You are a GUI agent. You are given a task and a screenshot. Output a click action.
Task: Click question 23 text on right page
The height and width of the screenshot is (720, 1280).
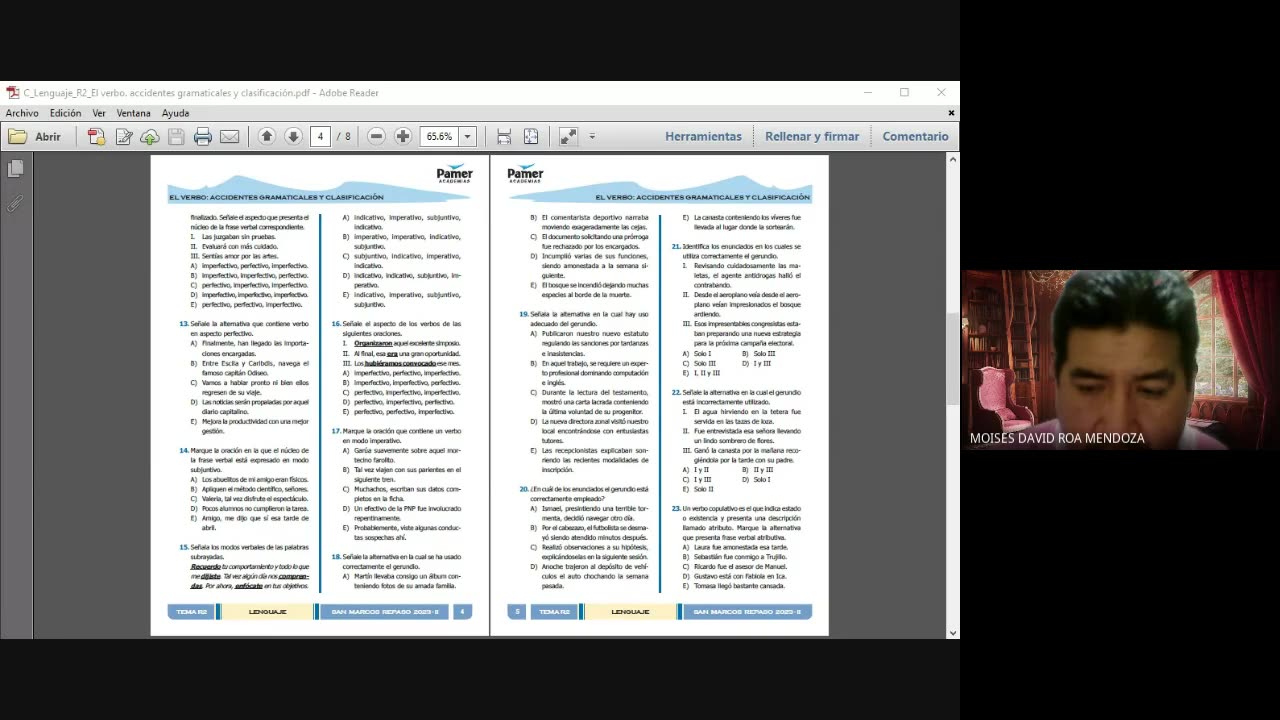click(x=736, y=523)
